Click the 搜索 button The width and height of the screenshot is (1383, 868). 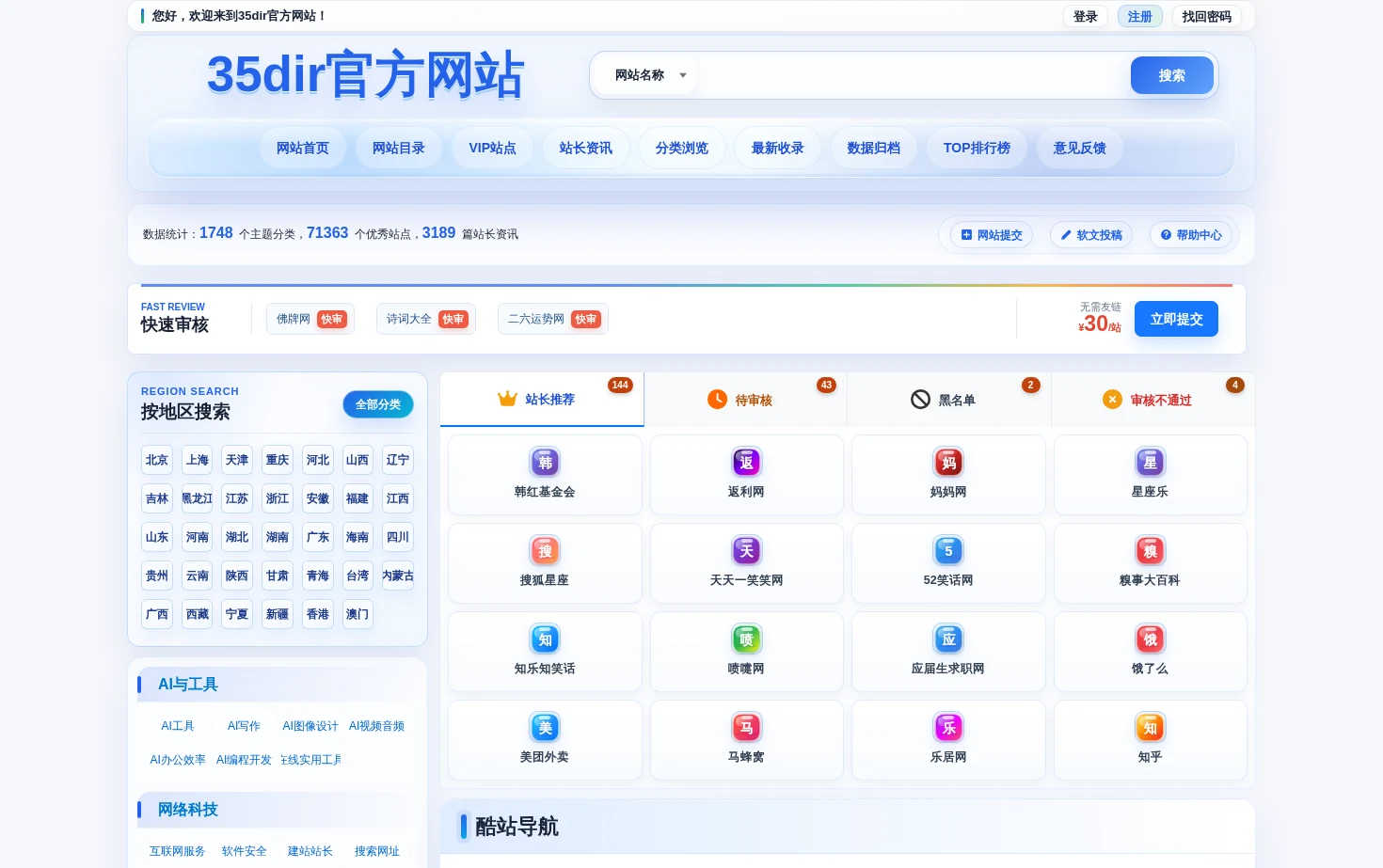pos(1172,75)
